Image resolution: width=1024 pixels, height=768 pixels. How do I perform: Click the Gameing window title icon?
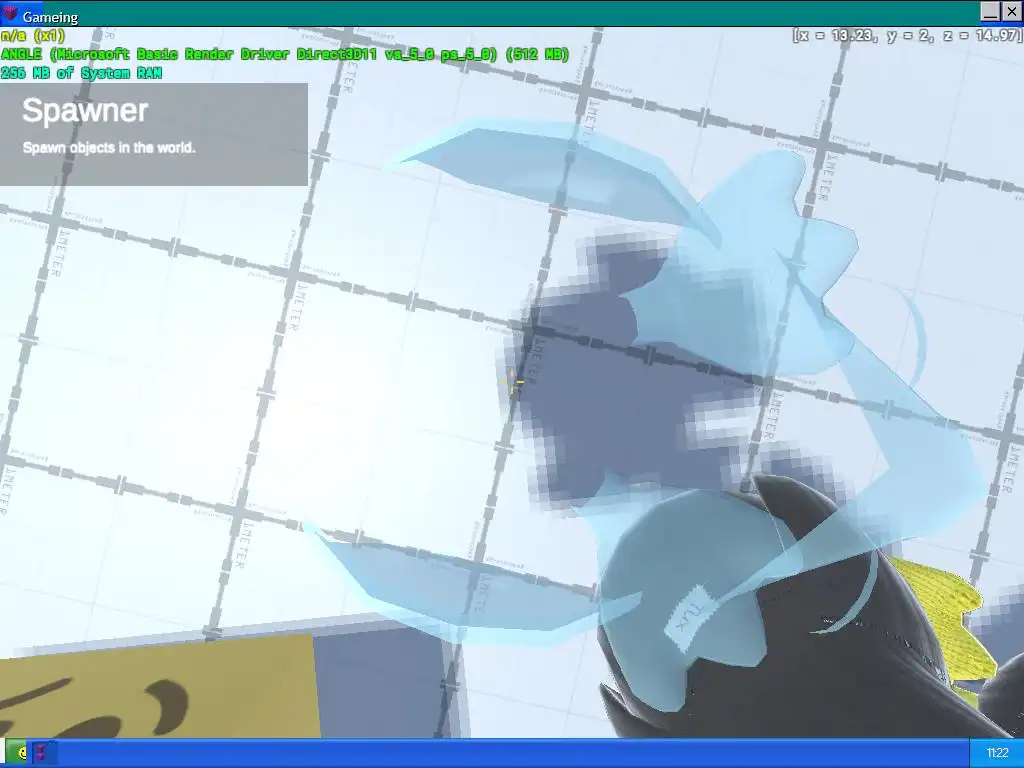10,13
